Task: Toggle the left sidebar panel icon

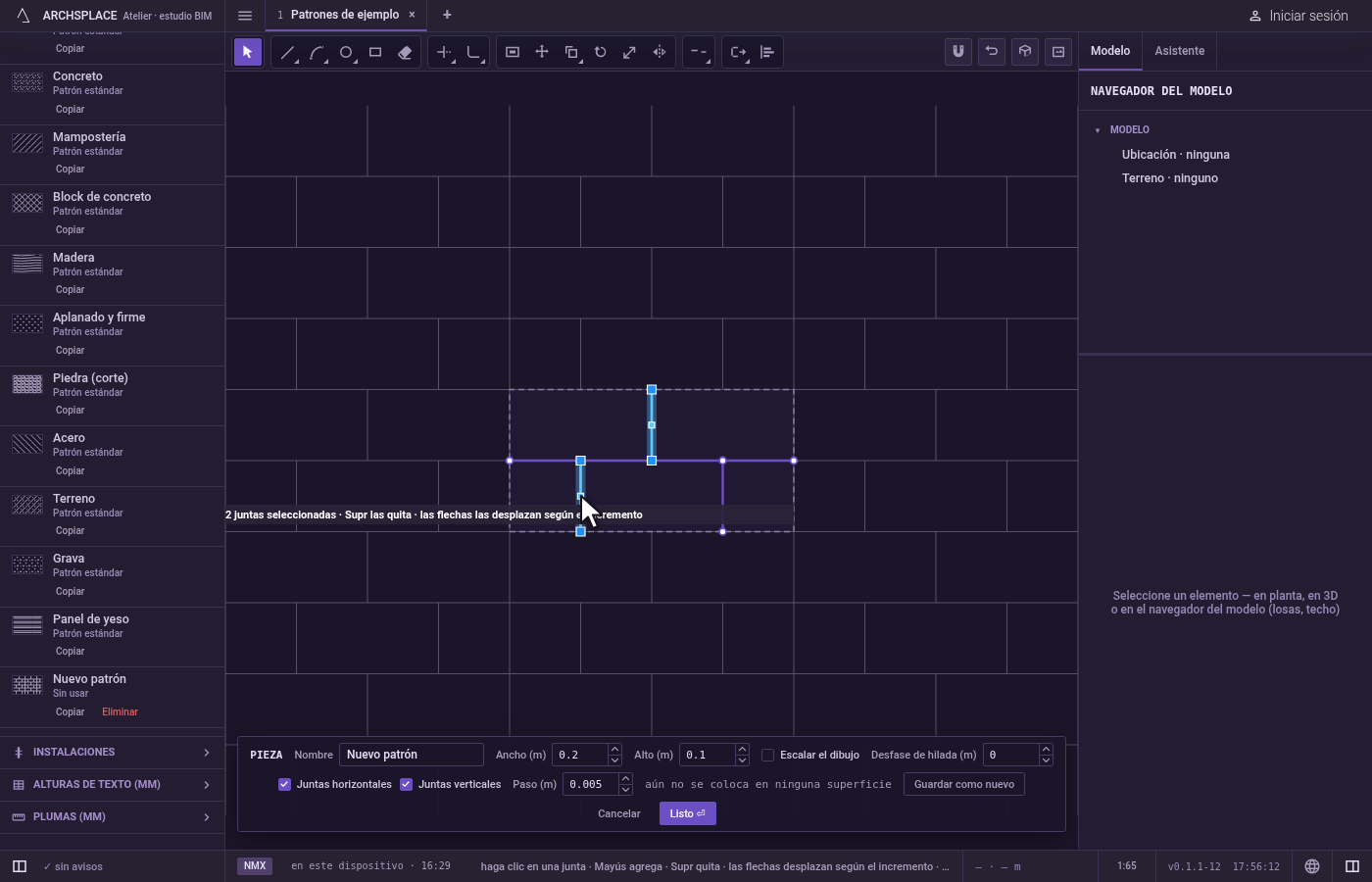Action: point(20,866)
